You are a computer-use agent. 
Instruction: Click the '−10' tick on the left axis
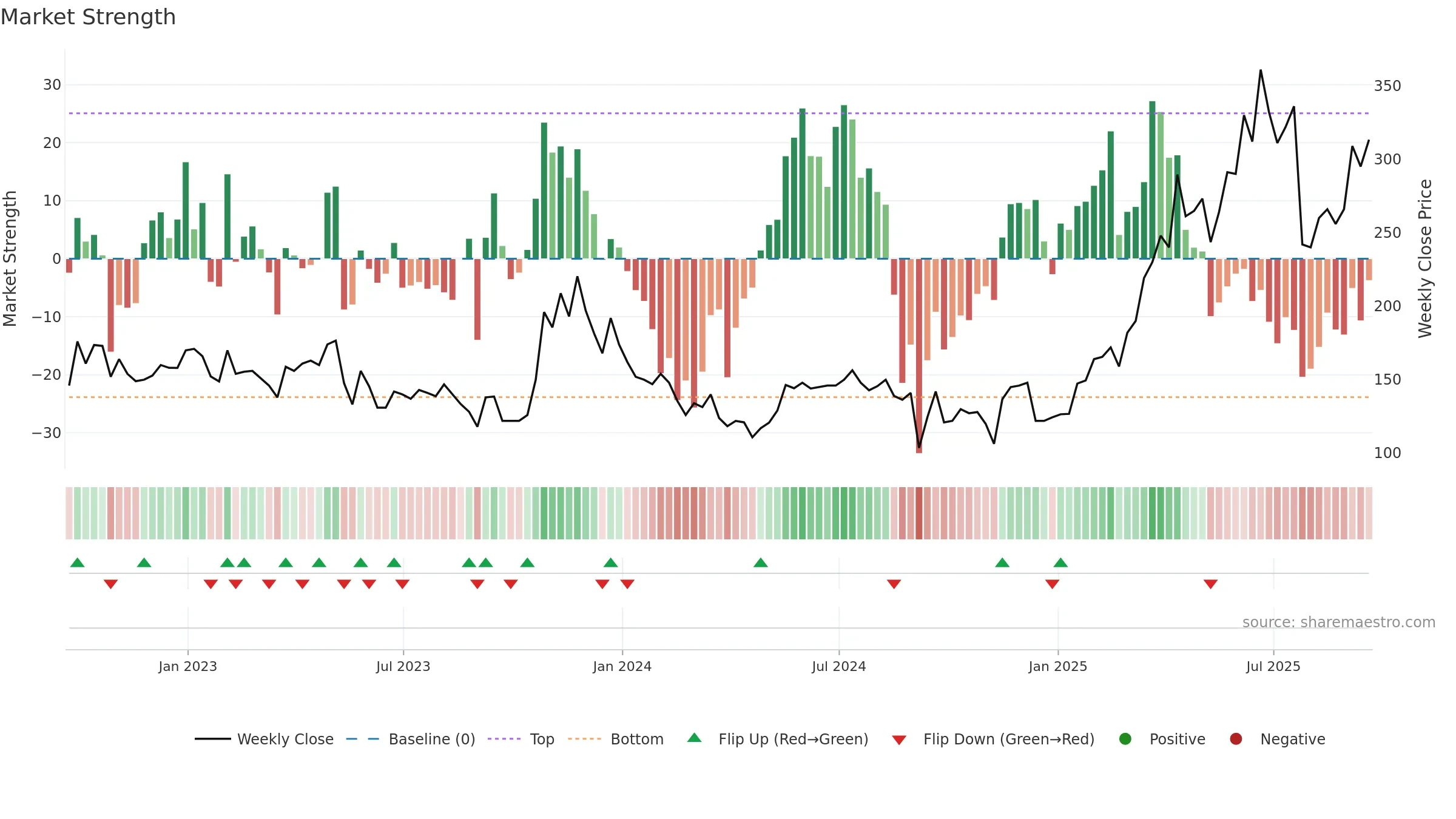pyautogui.click(x=47, y=317)
